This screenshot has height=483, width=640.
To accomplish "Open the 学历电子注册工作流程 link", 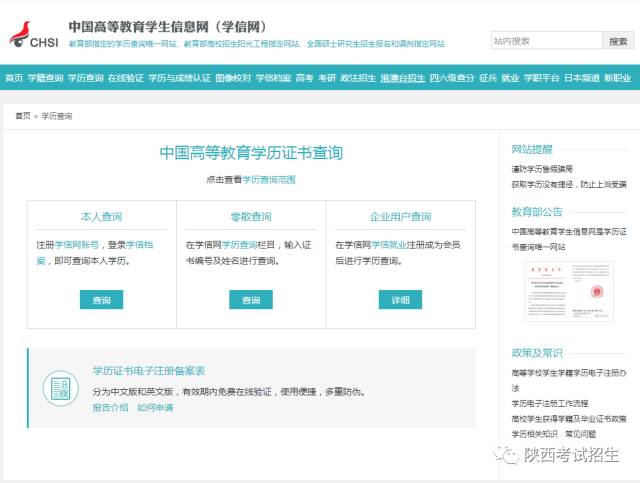I will (x=550, y=403).
